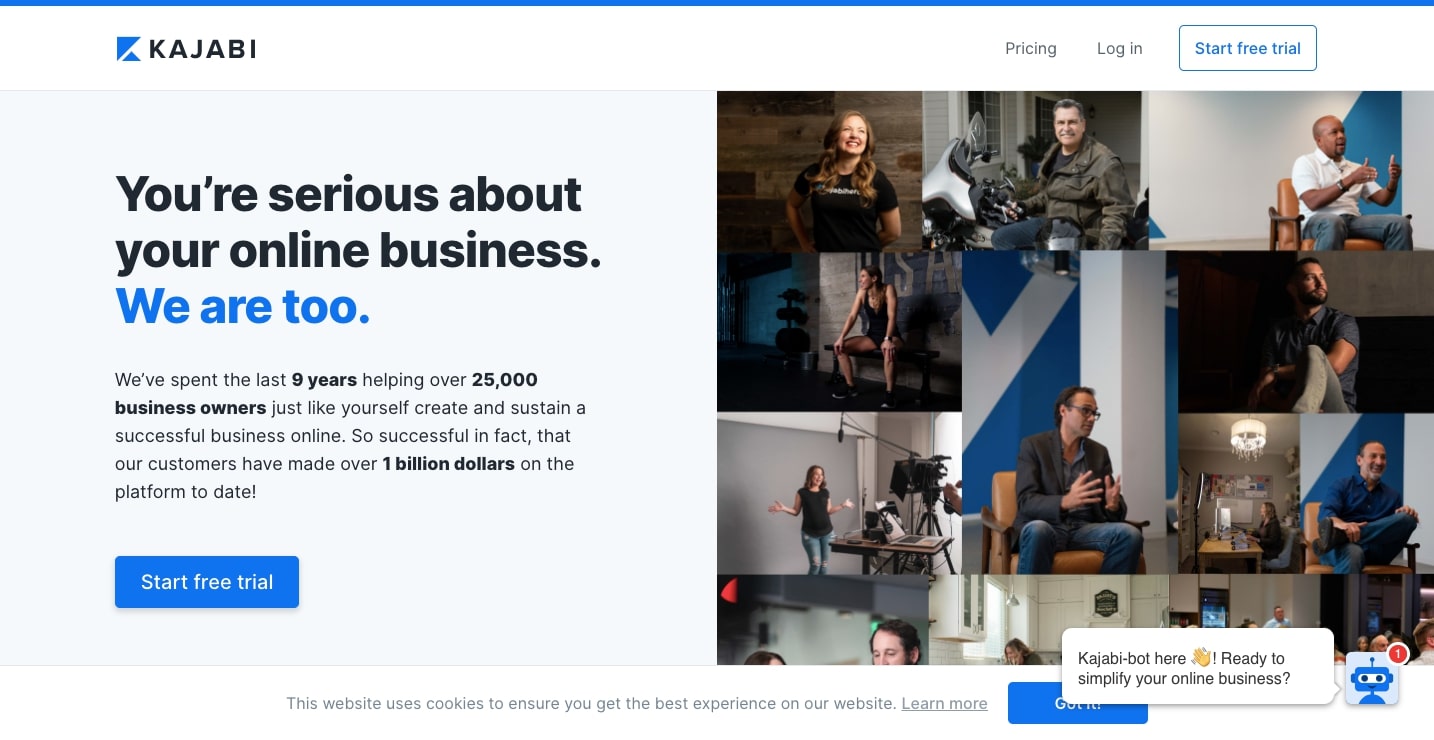Viewport: 1434px width, 740px height.
Task: Click the blue Start free trial hero button
Action: [x=207, y=582]
